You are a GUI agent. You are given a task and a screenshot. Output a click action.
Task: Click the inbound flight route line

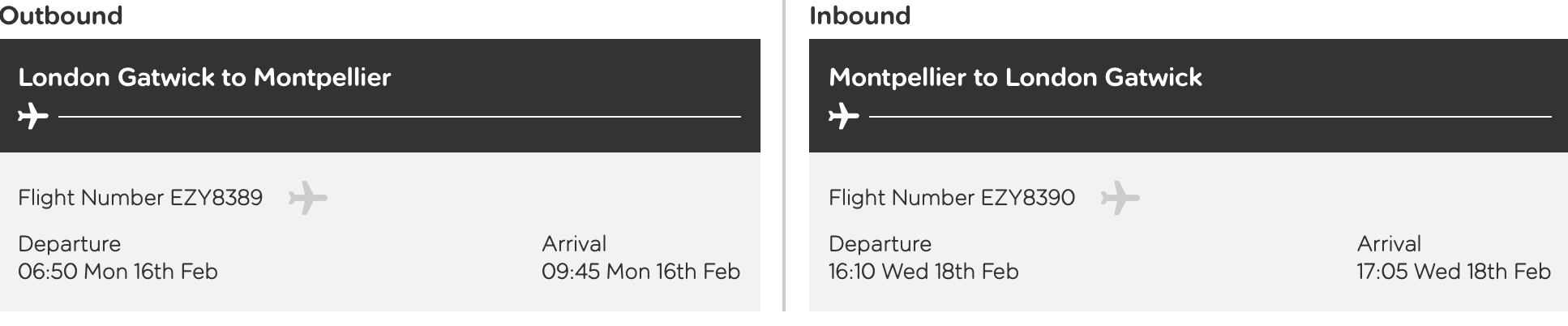[1210, 117]
